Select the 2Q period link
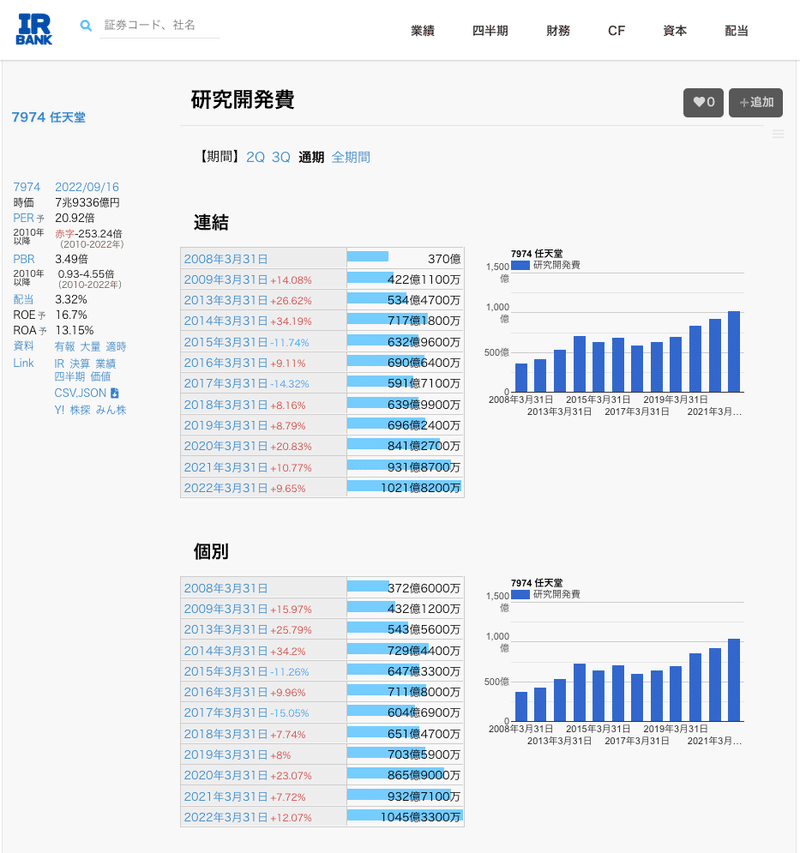This screenshot has width=800, height=853. click(x=255, y=157)
